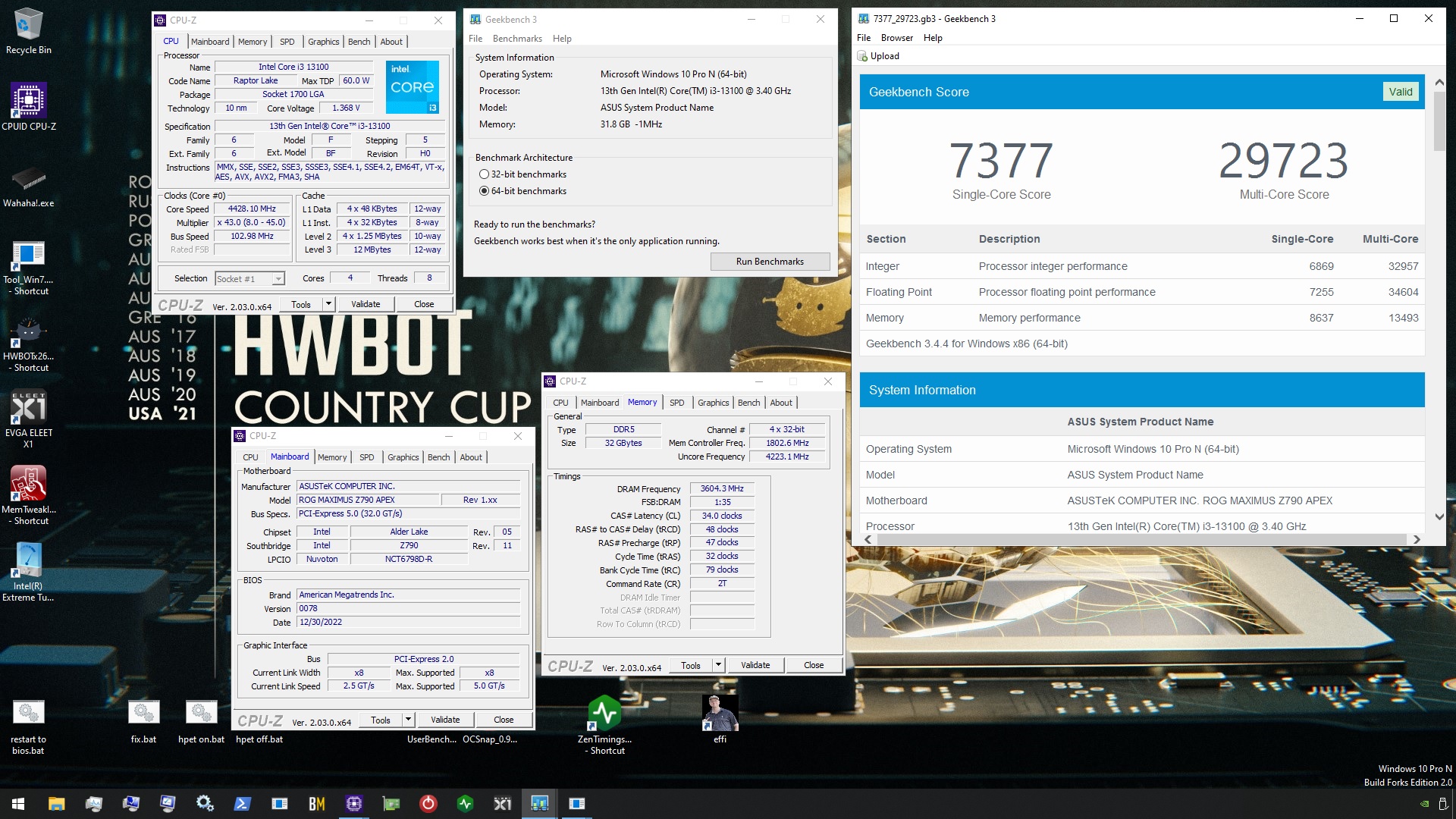1456x819 pixels.
Task: Click BIOS Version field 0078
Action: 409,609
